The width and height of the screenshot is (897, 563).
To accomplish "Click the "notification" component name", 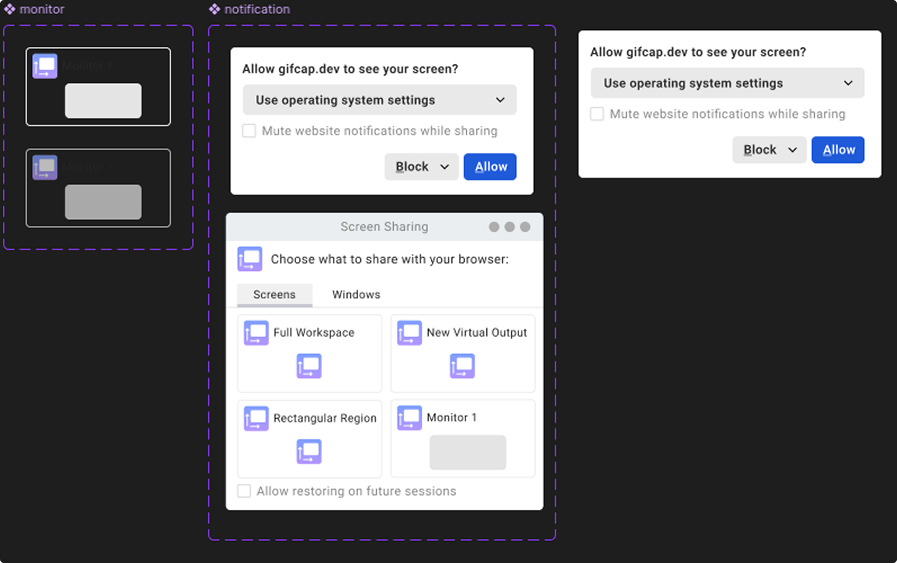I will tap(257, 9).
